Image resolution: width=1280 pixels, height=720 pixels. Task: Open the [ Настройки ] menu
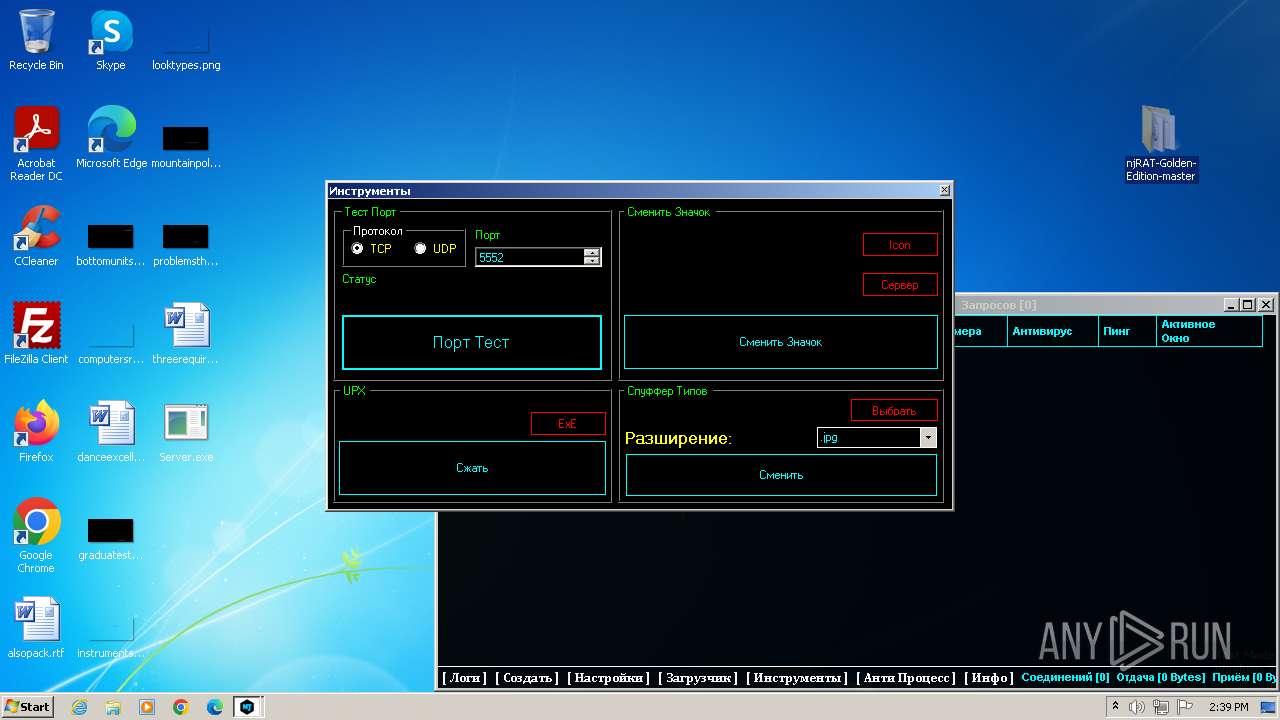tap(608, 677)
